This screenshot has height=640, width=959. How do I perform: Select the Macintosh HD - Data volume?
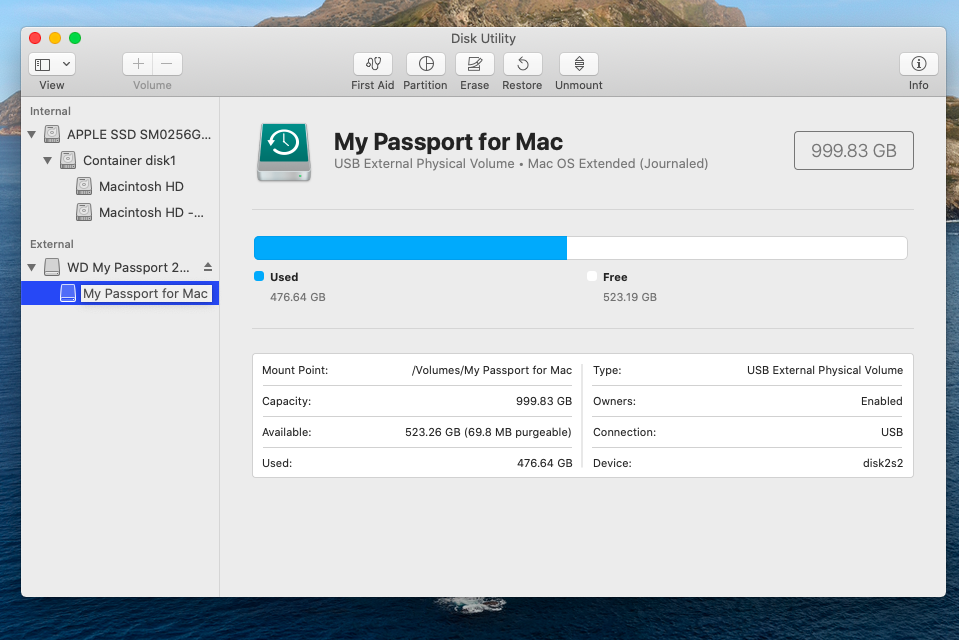(151, 212)
